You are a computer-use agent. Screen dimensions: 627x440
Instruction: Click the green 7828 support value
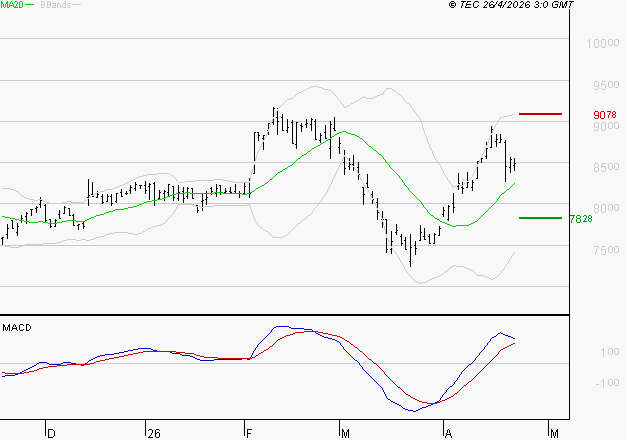click(581, 219)
